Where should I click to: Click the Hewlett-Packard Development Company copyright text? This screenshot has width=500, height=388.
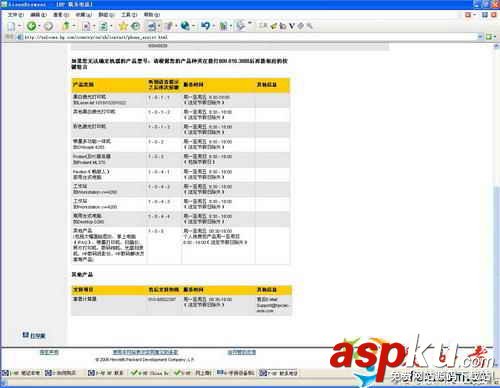(x=144, y=360)
